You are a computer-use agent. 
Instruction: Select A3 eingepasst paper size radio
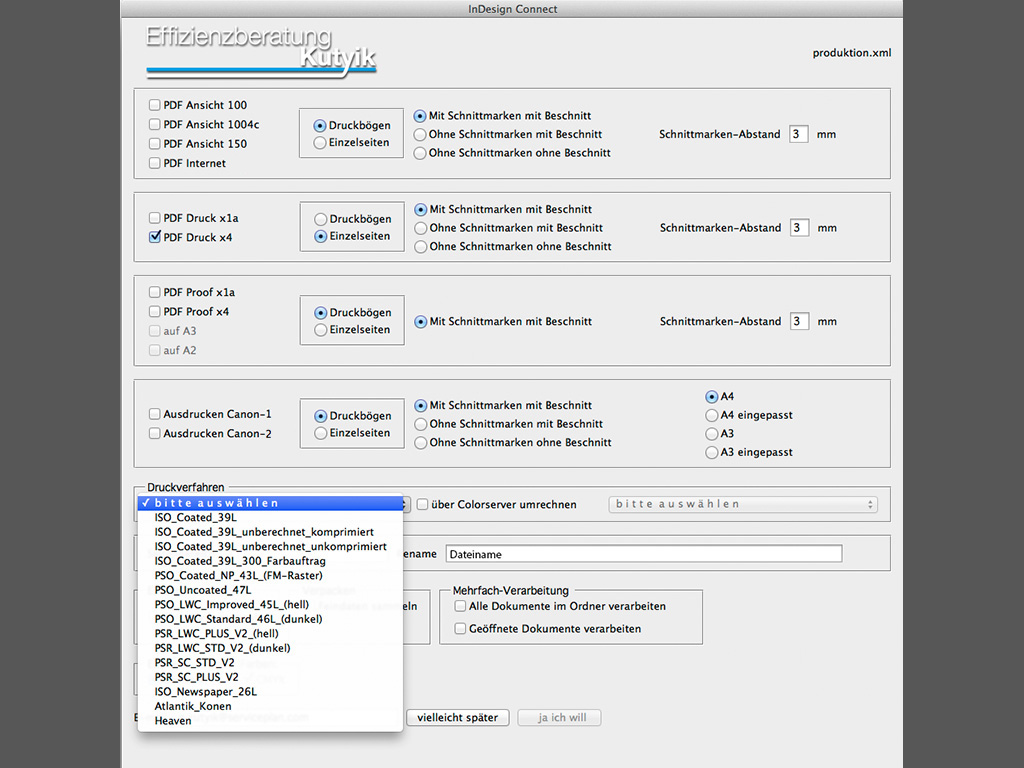click(712, 452)
